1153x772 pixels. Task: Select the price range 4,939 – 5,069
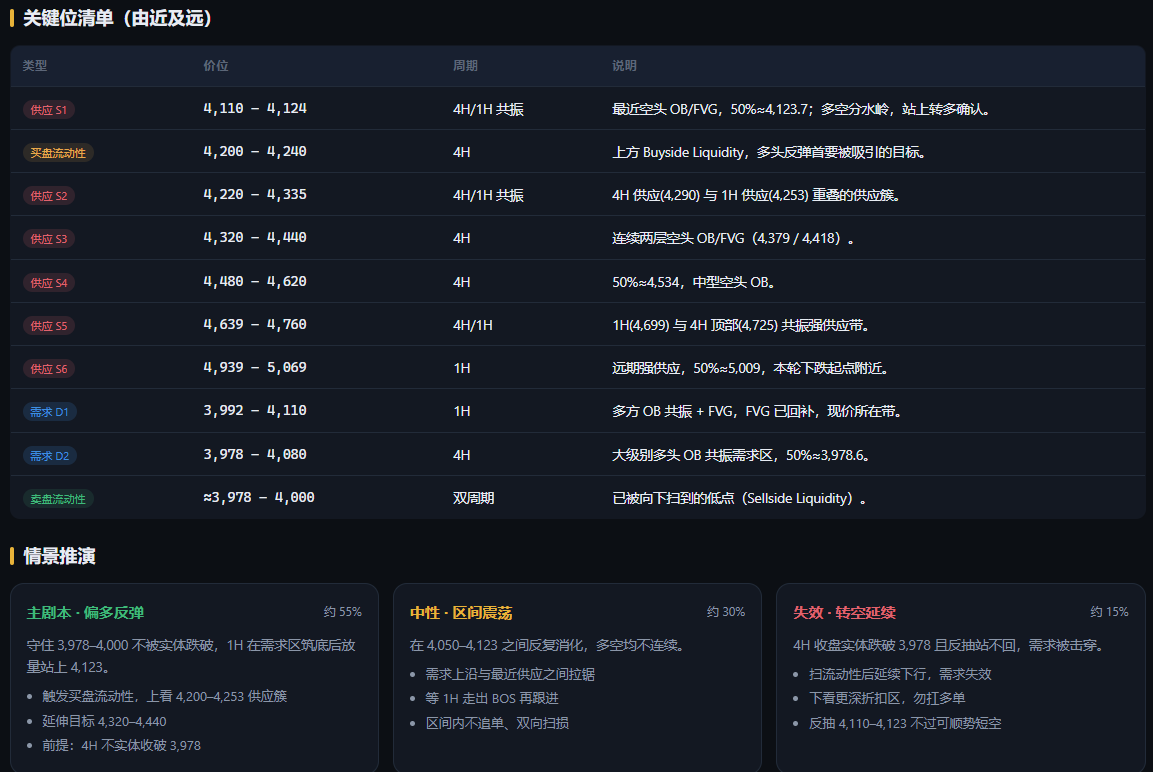coord(255,368)
